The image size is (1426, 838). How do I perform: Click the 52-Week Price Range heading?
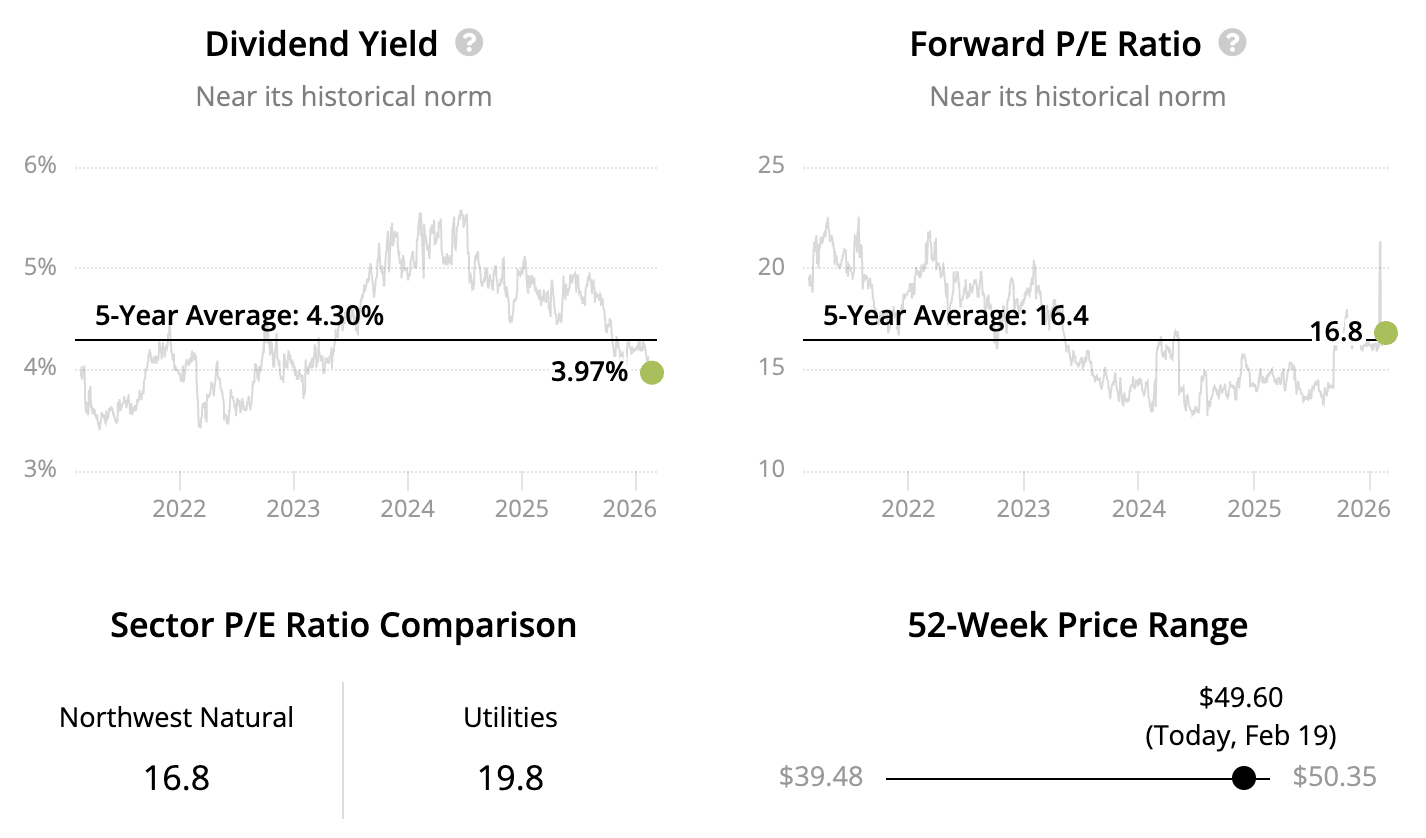click(x=1077, y=625)
